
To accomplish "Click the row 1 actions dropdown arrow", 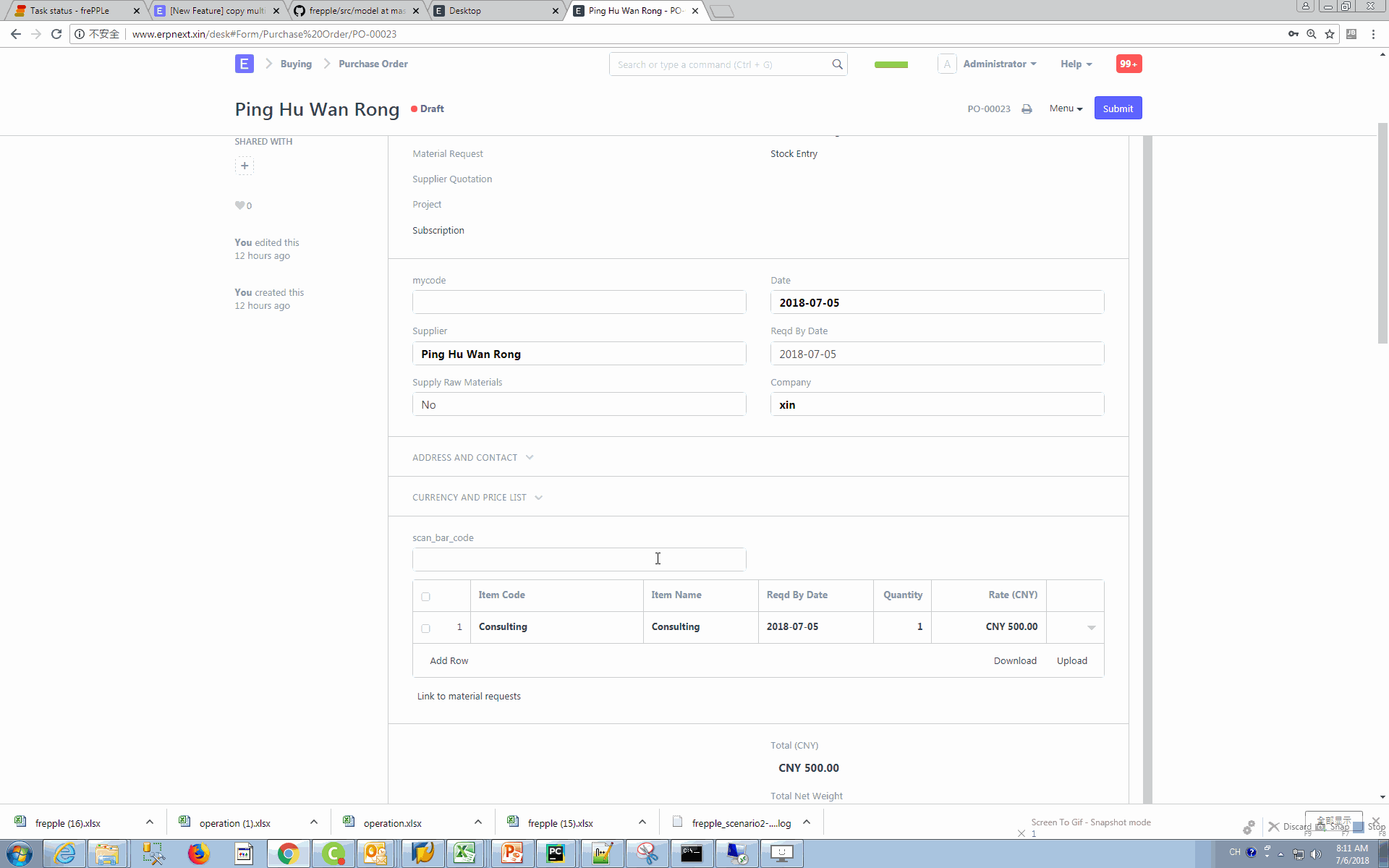I will click(x=1091, y=627).
